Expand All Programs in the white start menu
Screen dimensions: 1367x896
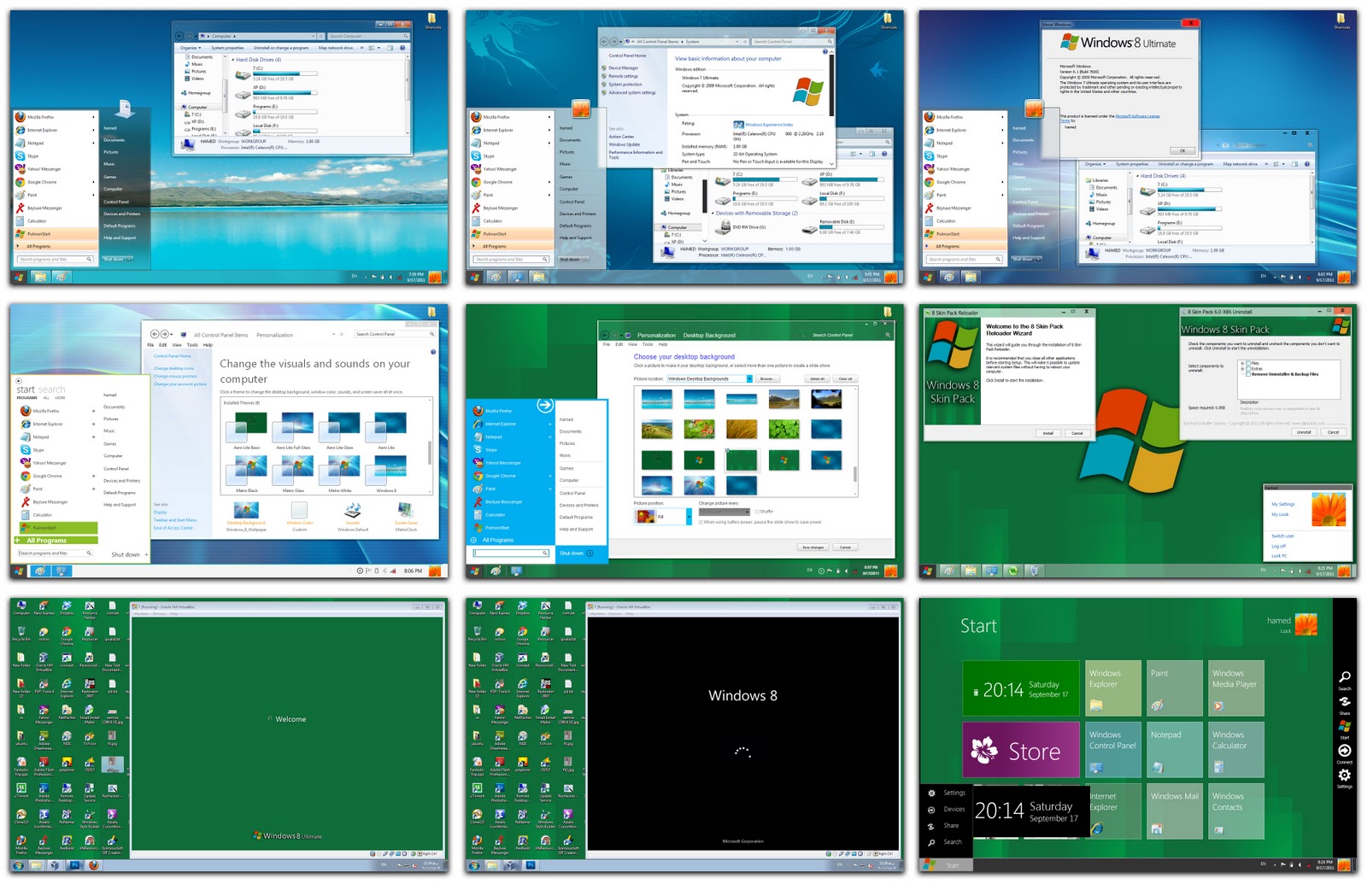point(56,541)
